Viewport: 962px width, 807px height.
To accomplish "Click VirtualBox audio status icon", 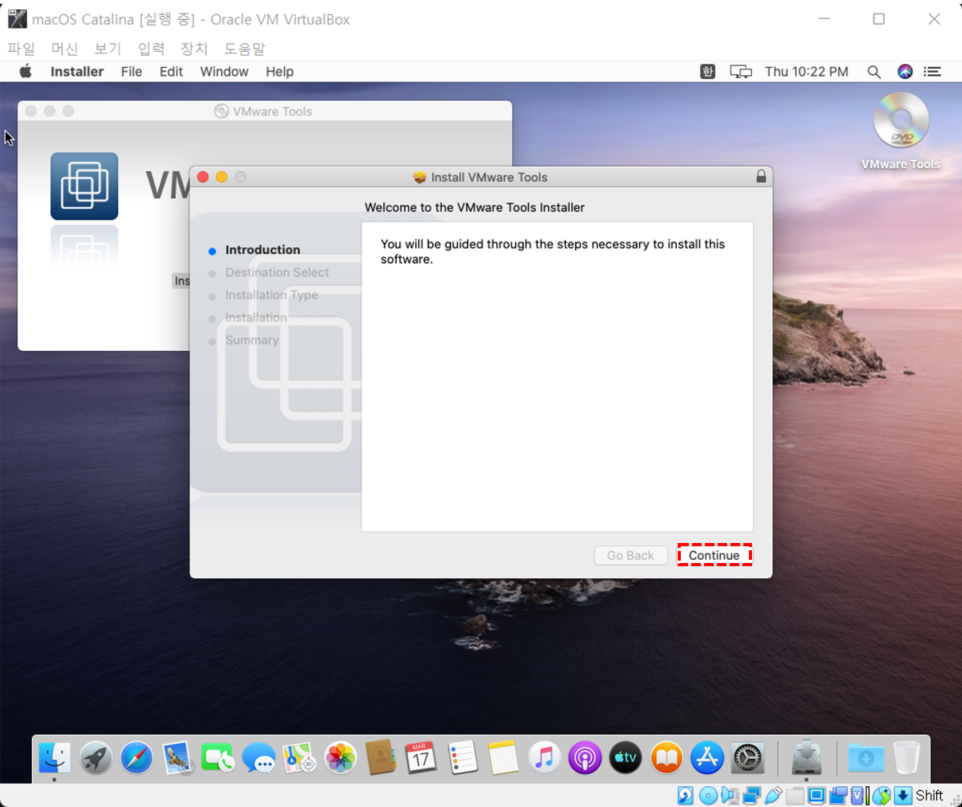I will pos(729,795).
